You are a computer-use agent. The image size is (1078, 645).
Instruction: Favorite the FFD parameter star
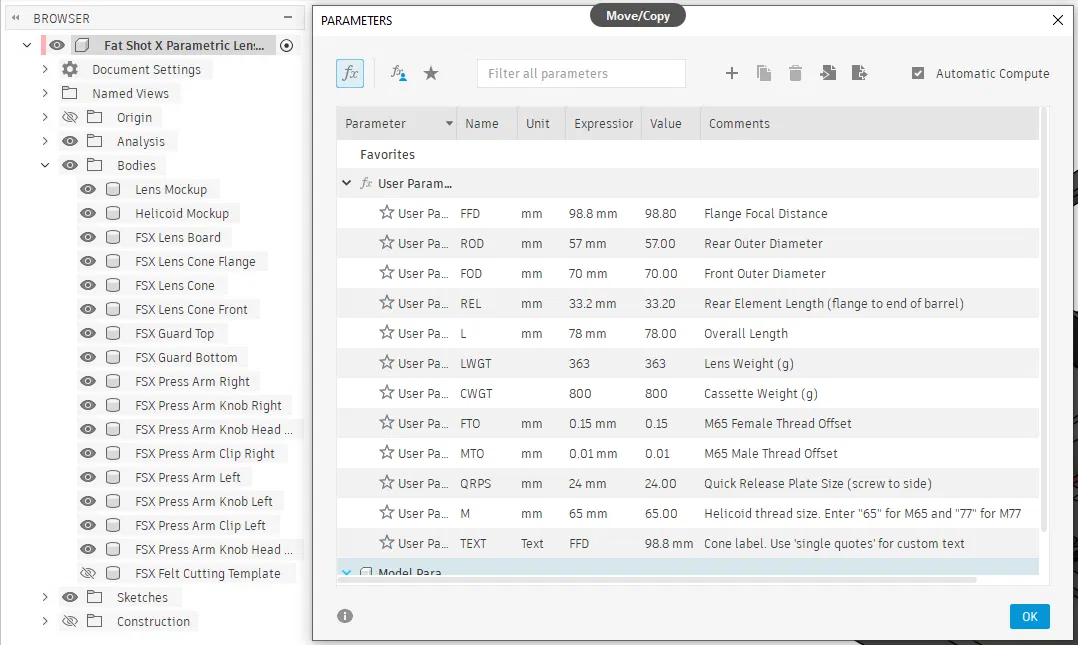click(387, 212)
